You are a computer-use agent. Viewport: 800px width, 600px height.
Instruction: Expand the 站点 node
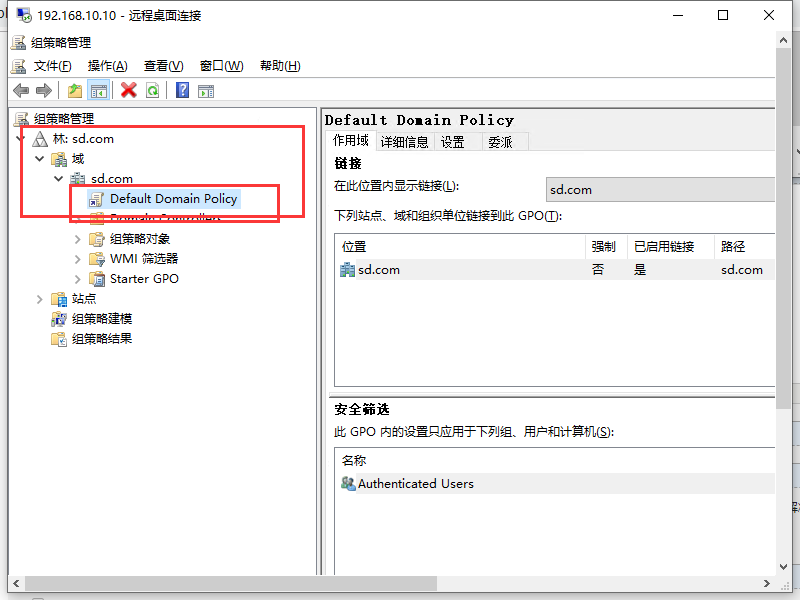click(x=39, y=299)
